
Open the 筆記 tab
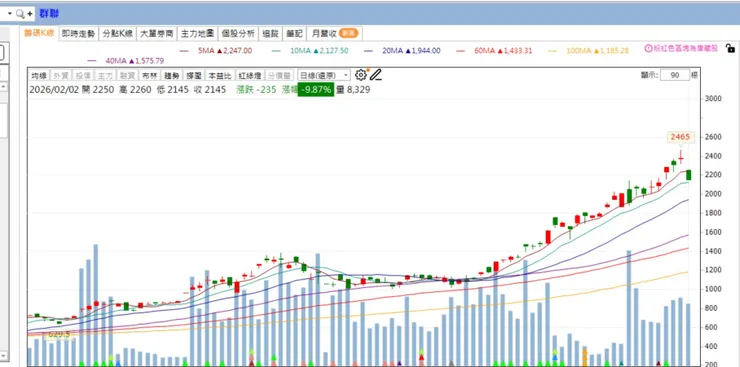tap(294, 33)
